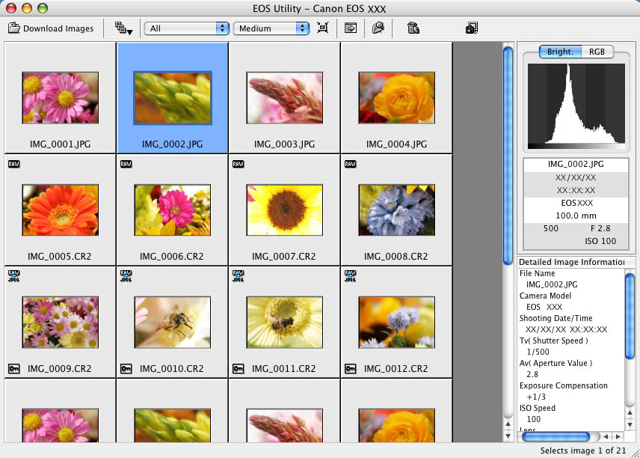
Task: Select the IMG_0001.JPG pink daisy thumbnail
Action: [x=60, y=98]
